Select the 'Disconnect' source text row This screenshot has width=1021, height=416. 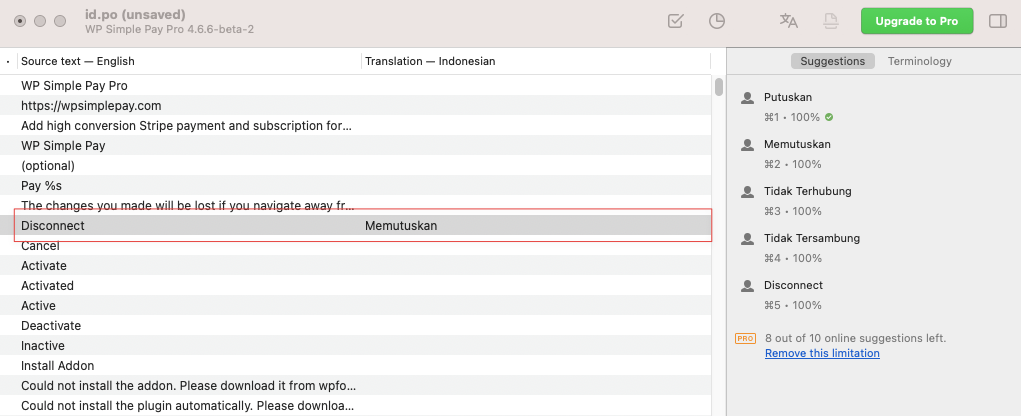click(356, 226)
